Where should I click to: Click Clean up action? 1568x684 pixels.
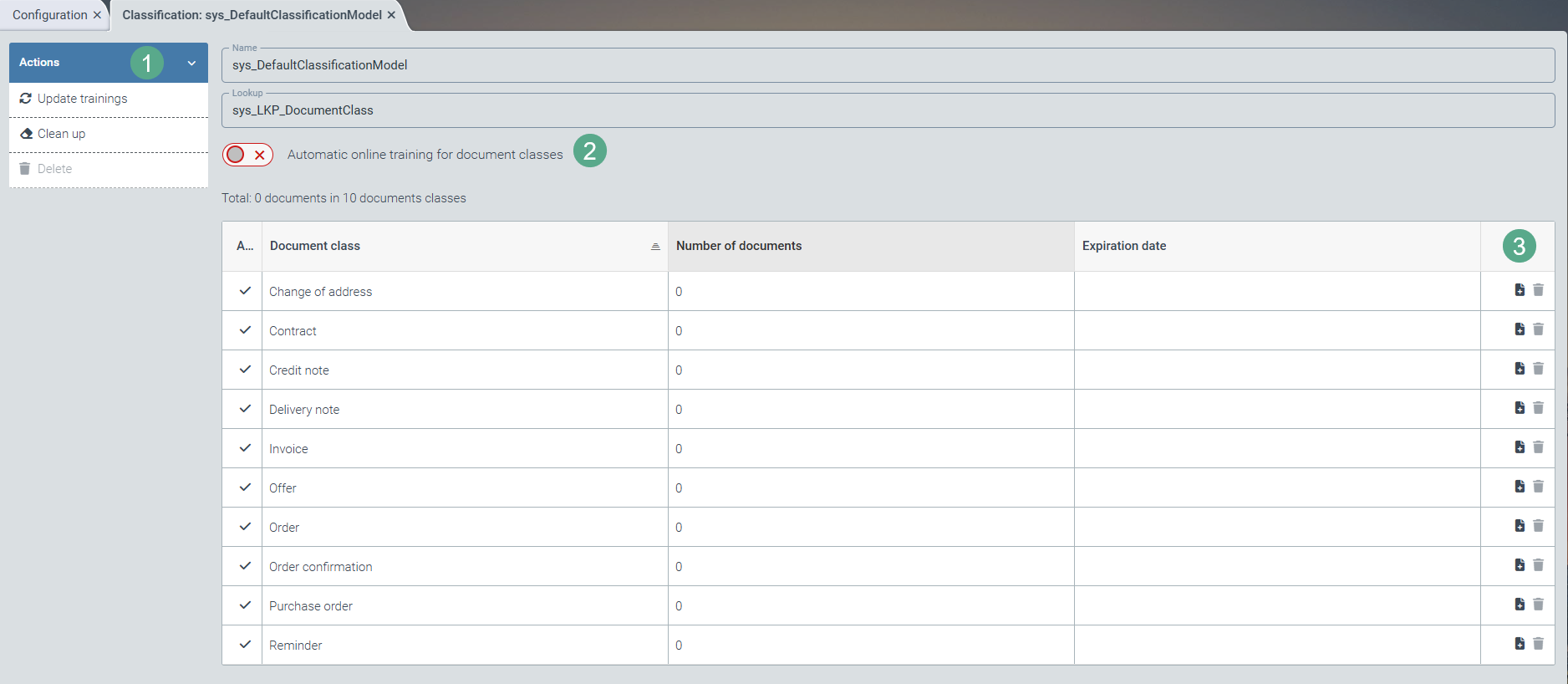point(61,134)
